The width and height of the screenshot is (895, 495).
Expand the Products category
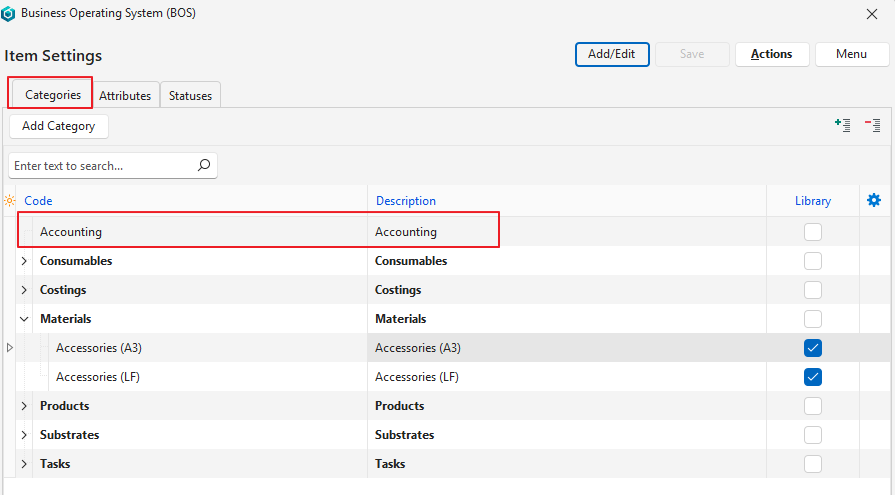point(24,406)
